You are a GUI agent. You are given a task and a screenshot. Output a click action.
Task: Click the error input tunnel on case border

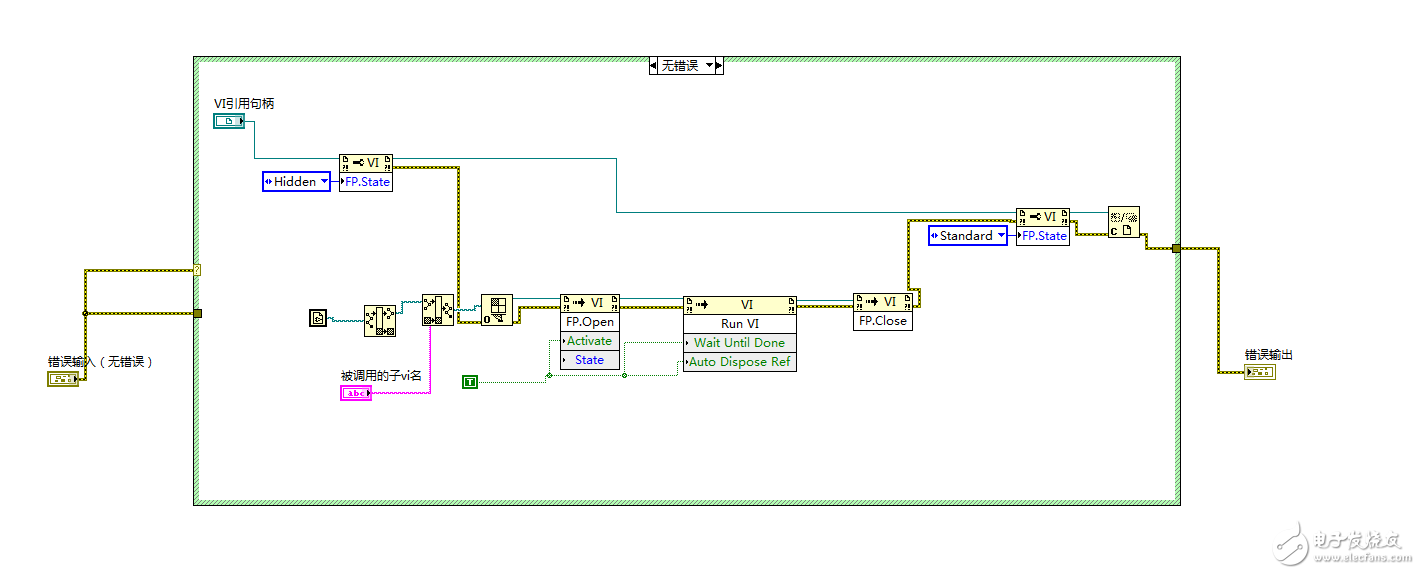pos(197,313)
